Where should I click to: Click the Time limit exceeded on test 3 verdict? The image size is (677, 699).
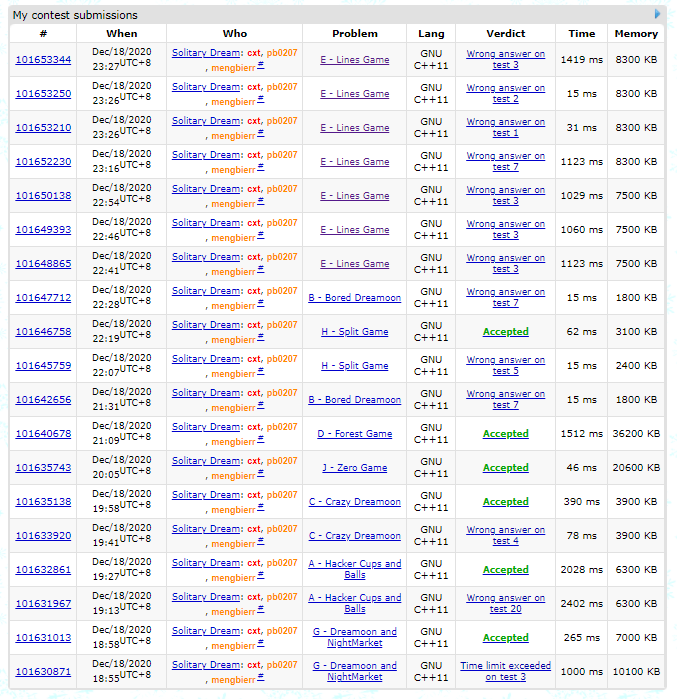point(505,671)
